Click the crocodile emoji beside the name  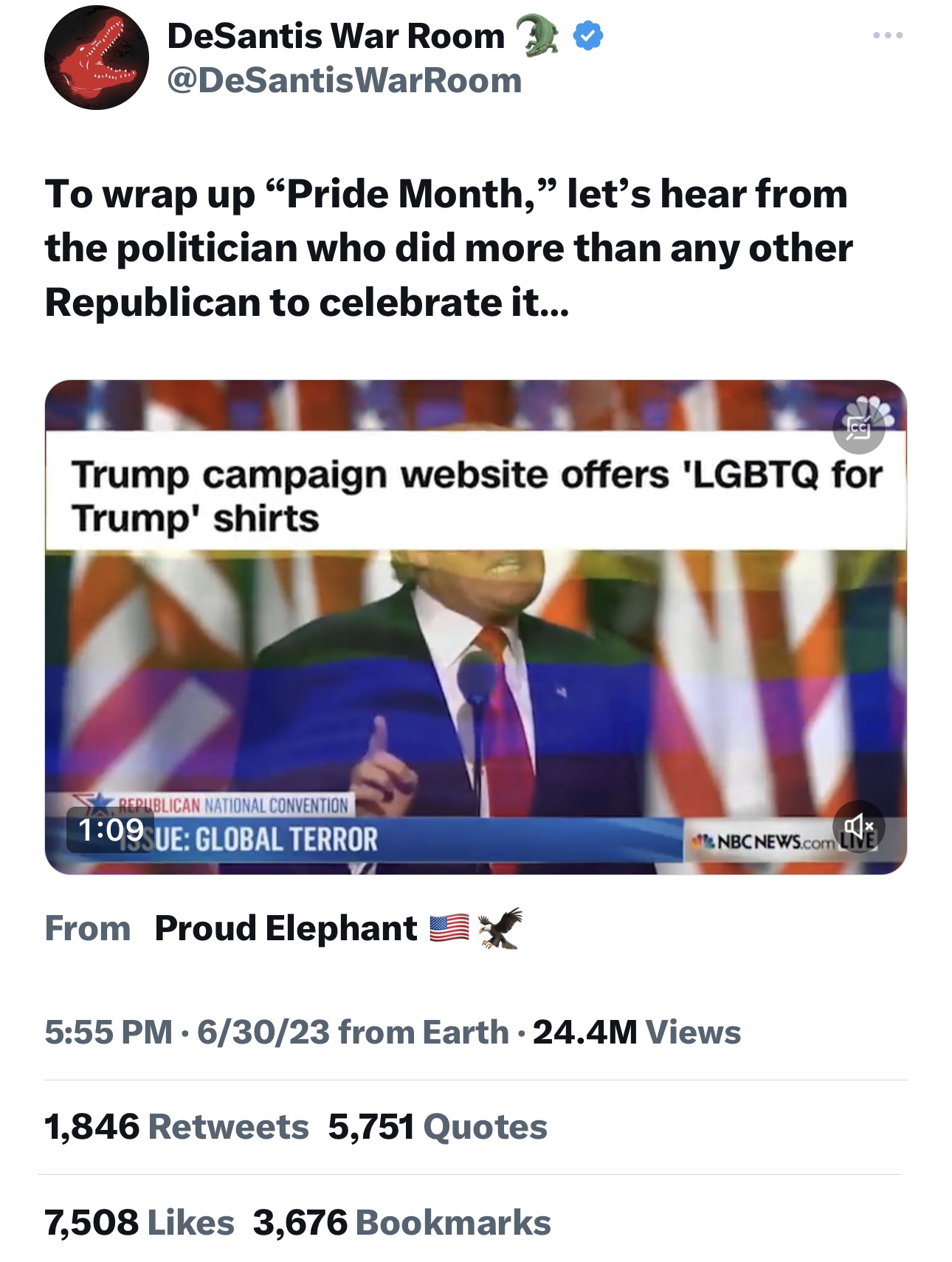537,35
